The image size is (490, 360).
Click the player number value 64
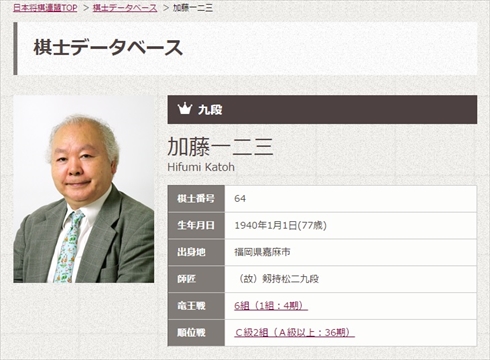240,199
